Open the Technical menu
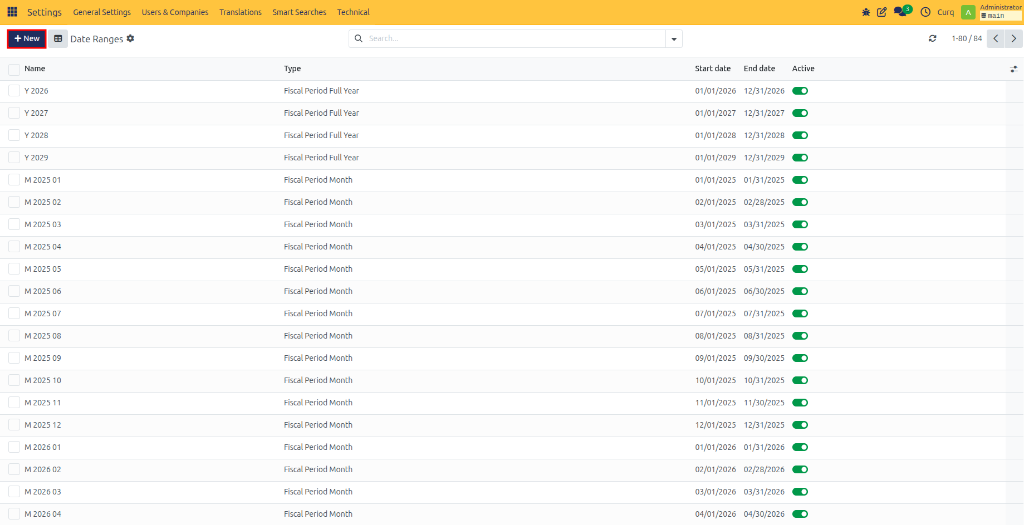The height and width of the screenshot is (525, 1024). click(x=353, y=12)
